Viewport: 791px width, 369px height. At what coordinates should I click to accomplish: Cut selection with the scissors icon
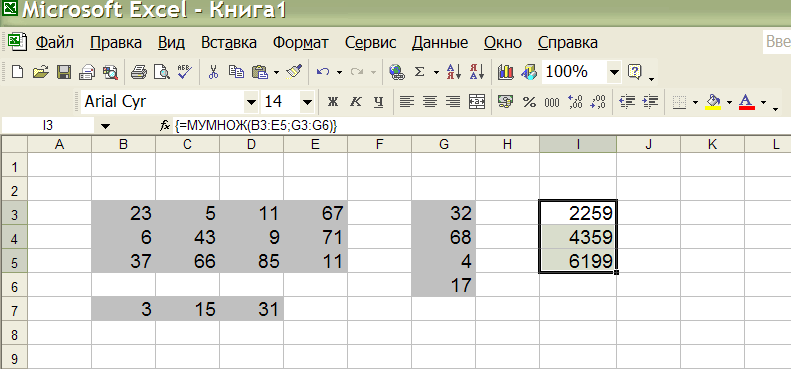pyautogui.click(x=213, y=72)
